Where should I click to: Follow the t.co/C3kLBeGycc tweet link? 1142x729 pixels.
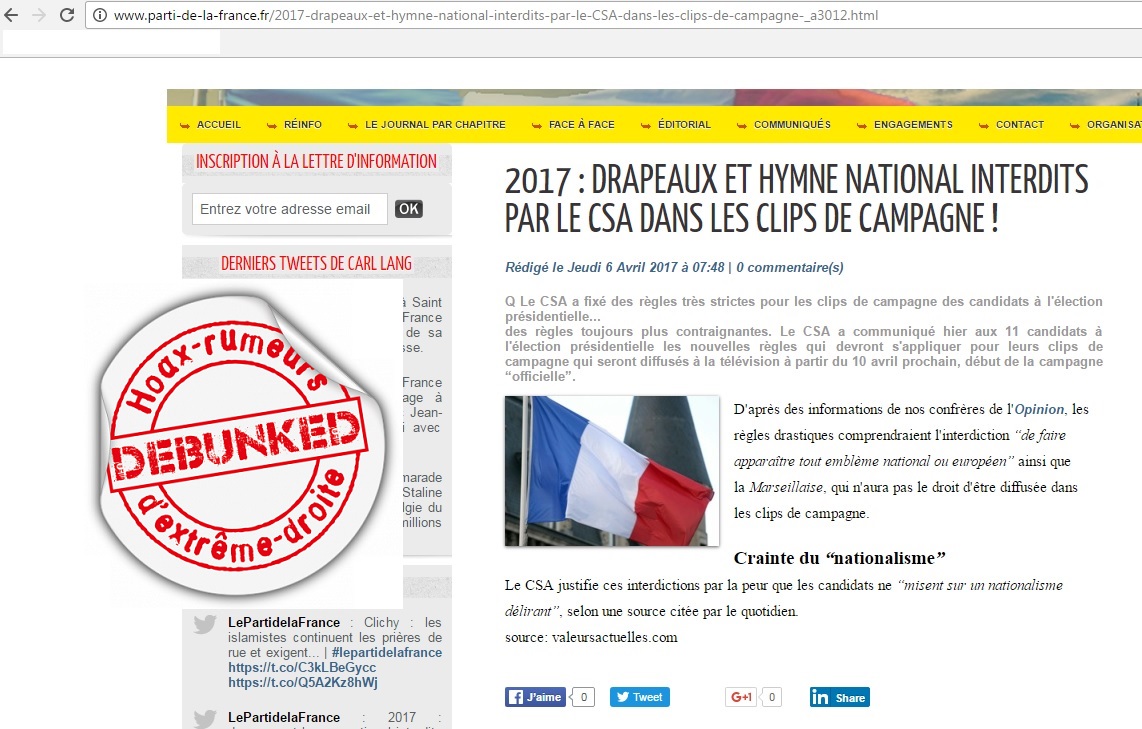[x=302, y=667]
